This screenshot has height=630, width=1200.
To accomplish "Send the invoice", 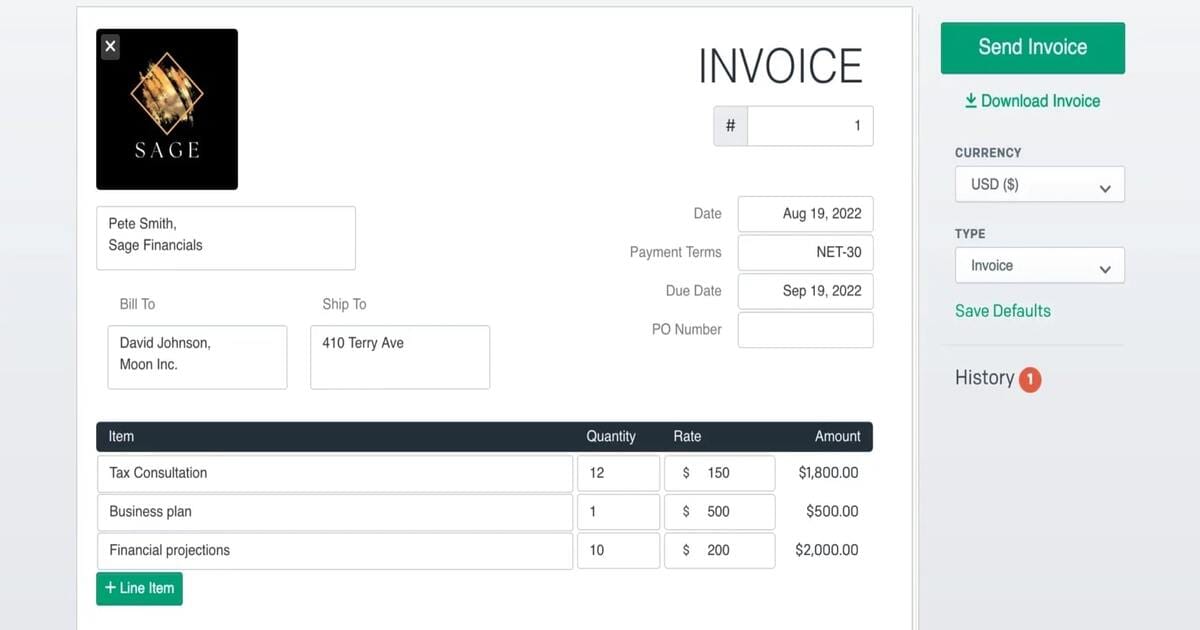I will coord(1033,47).
